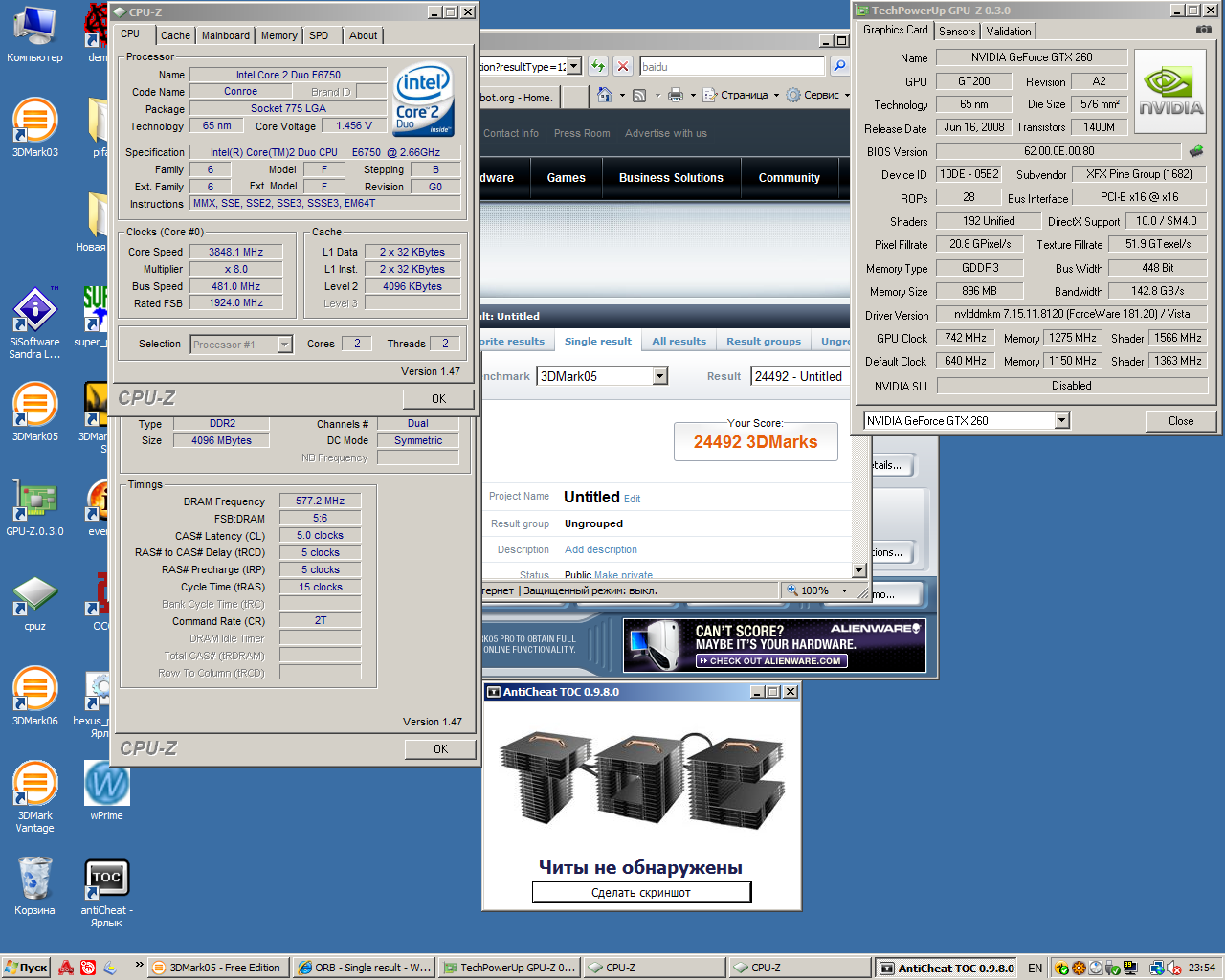Launch the 3DMark Vantage desktop shortcut
Viewport: 1225px width, 980px height.
(x=34, y=796)
